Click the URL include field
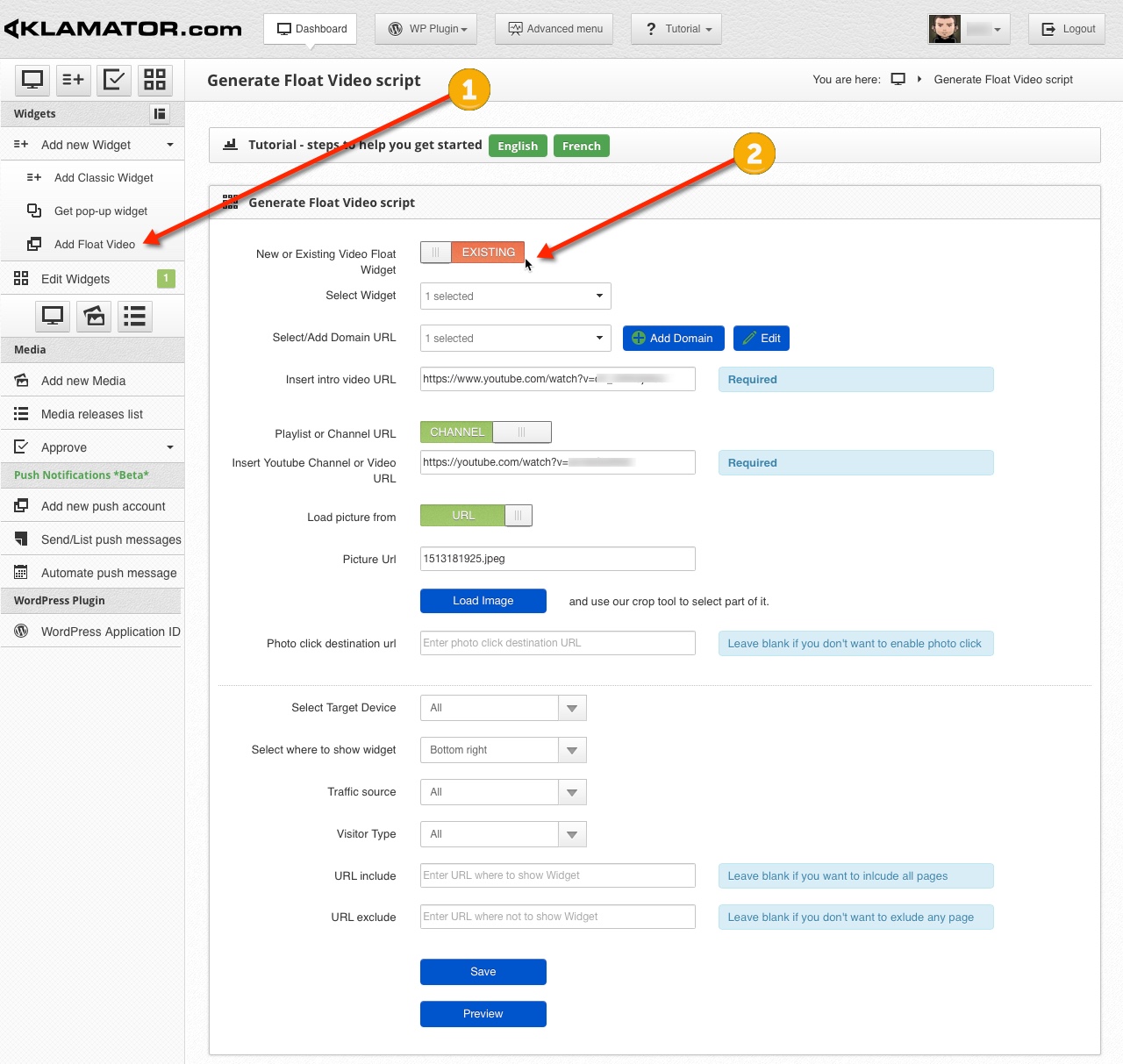The height and width of the screenshot is (1064, 1123). tap(558, 875)
